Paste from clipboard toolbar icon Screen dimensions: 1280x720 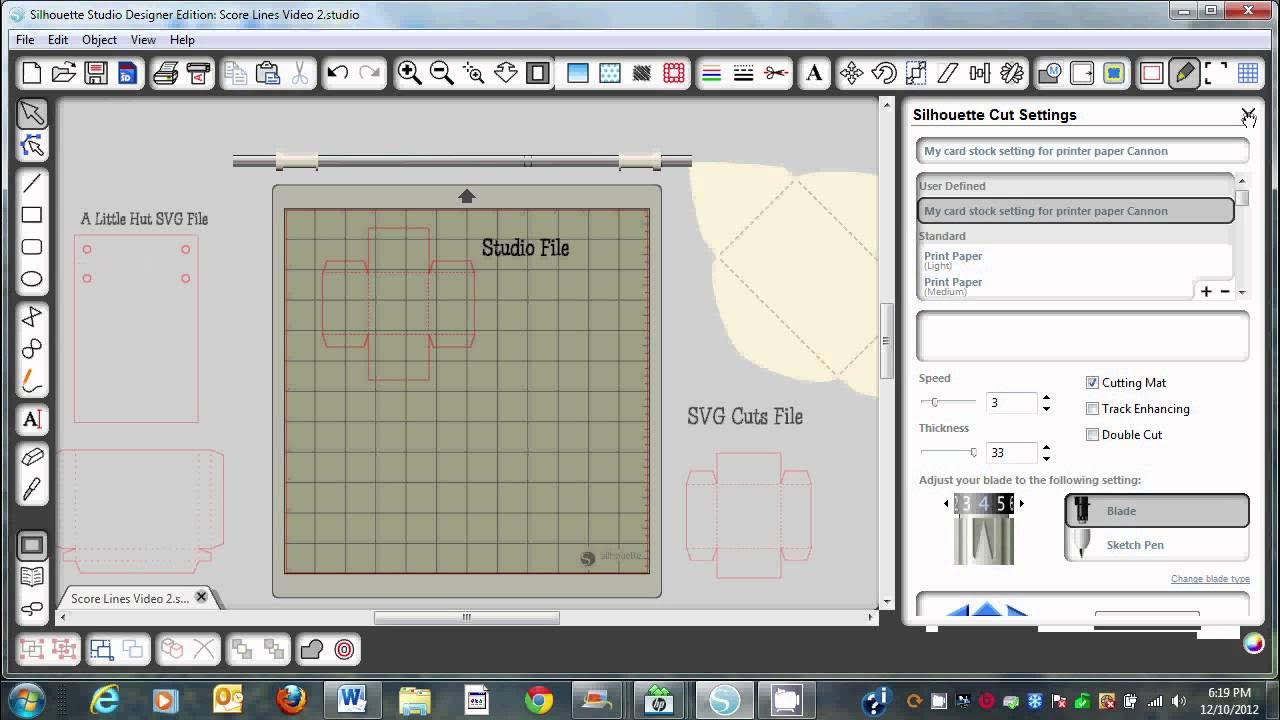click(x=267, y=73)
